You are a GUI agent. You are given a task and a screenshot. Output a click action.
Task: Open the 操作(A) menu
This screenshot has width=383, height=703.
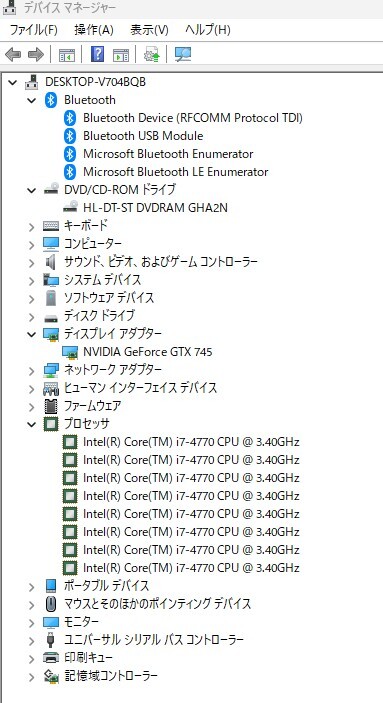(94, 30)
